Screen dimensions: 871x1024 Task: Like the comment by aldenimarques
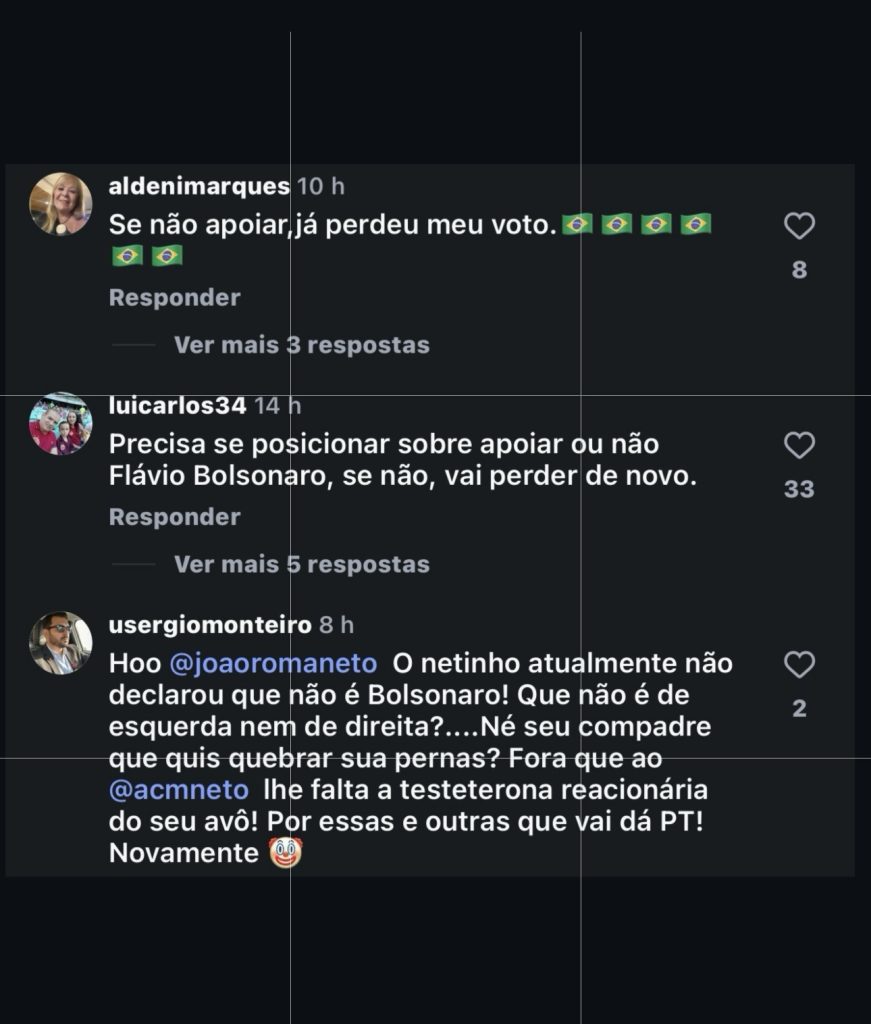(799, 227)
